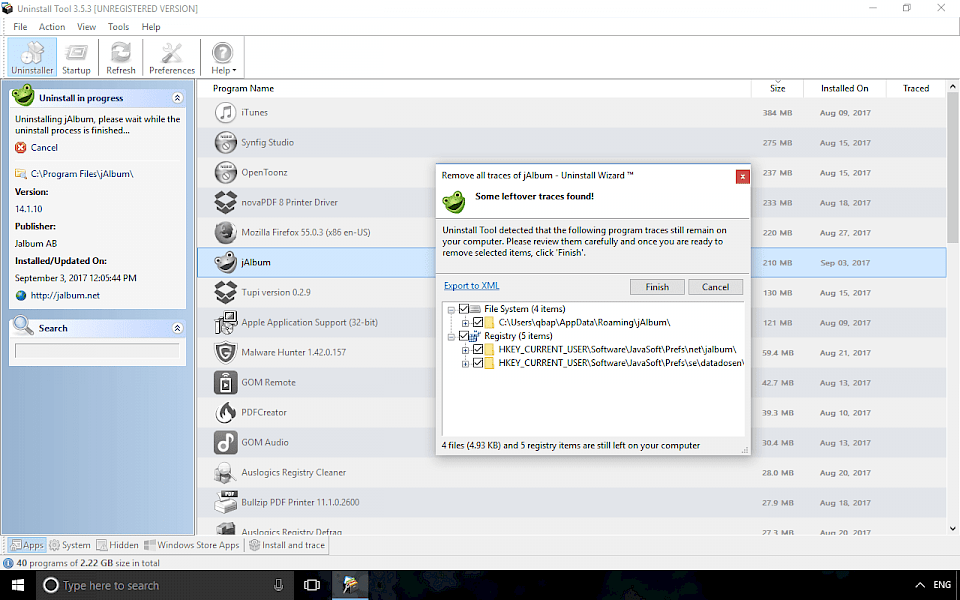
Task: Click the Apple Application Support icon
Action: coord(225,323)
